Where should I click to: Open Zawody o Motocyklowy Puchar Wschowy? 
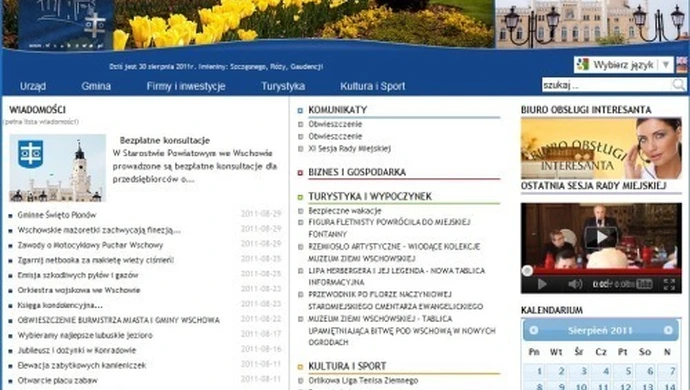[90, 245]
